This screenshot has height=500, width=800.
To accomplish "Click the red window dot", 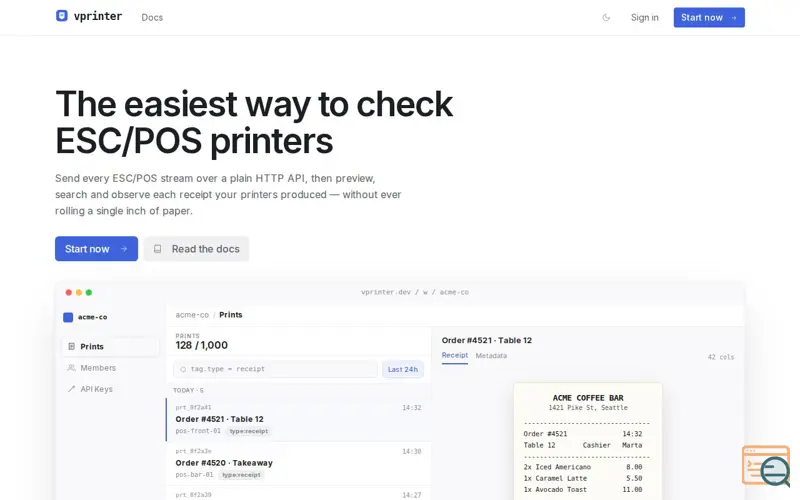I will (68, 292).
